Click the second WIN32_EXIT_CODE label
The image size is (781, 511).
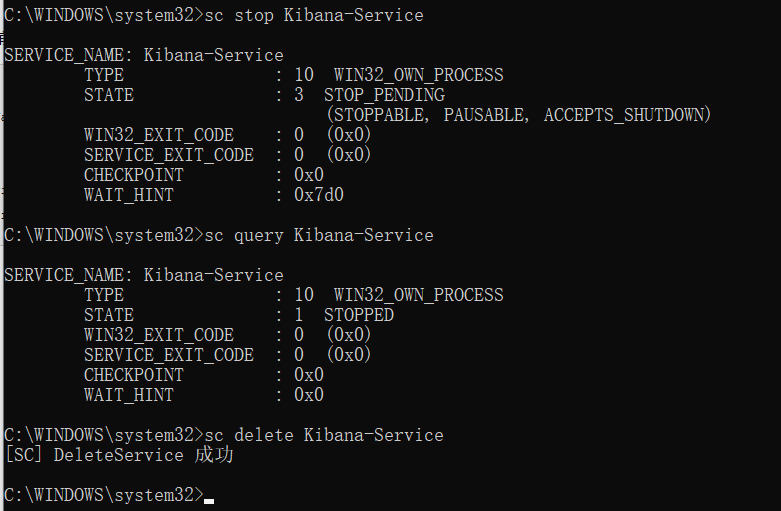click(x=159, y=335)
